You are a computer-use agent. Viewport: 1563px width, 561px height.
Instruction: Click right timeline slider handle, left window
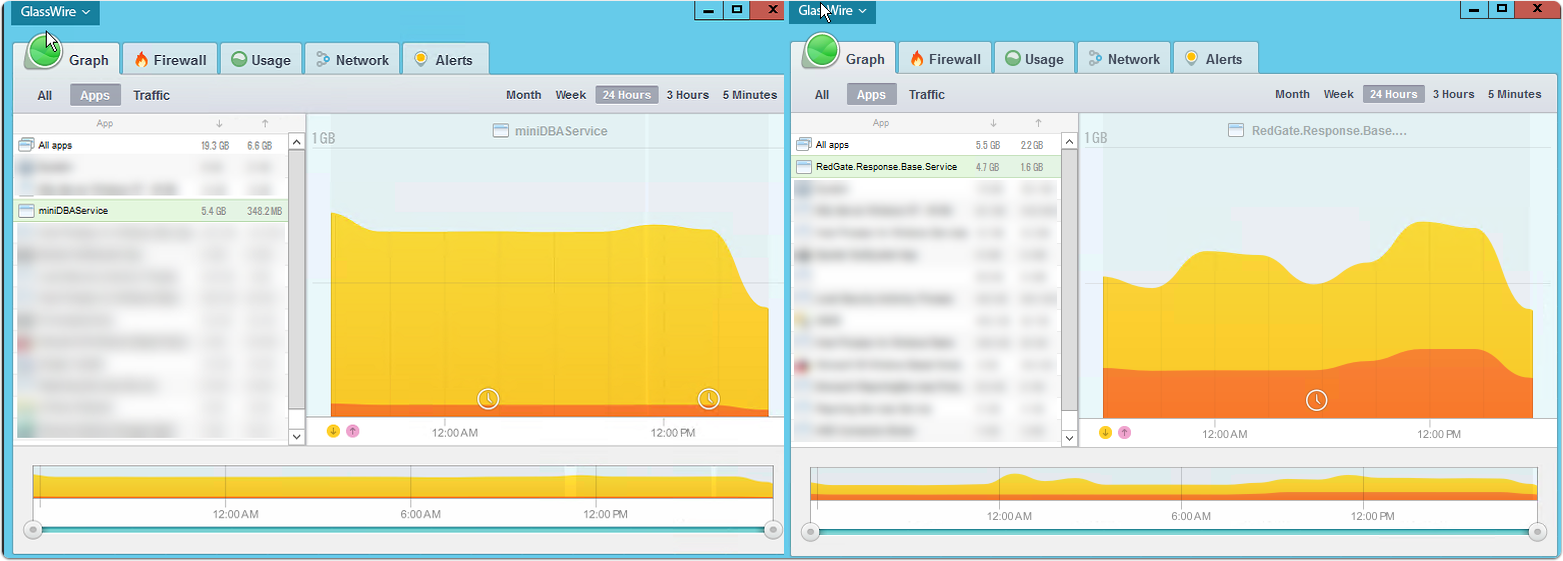pos(772,529)
